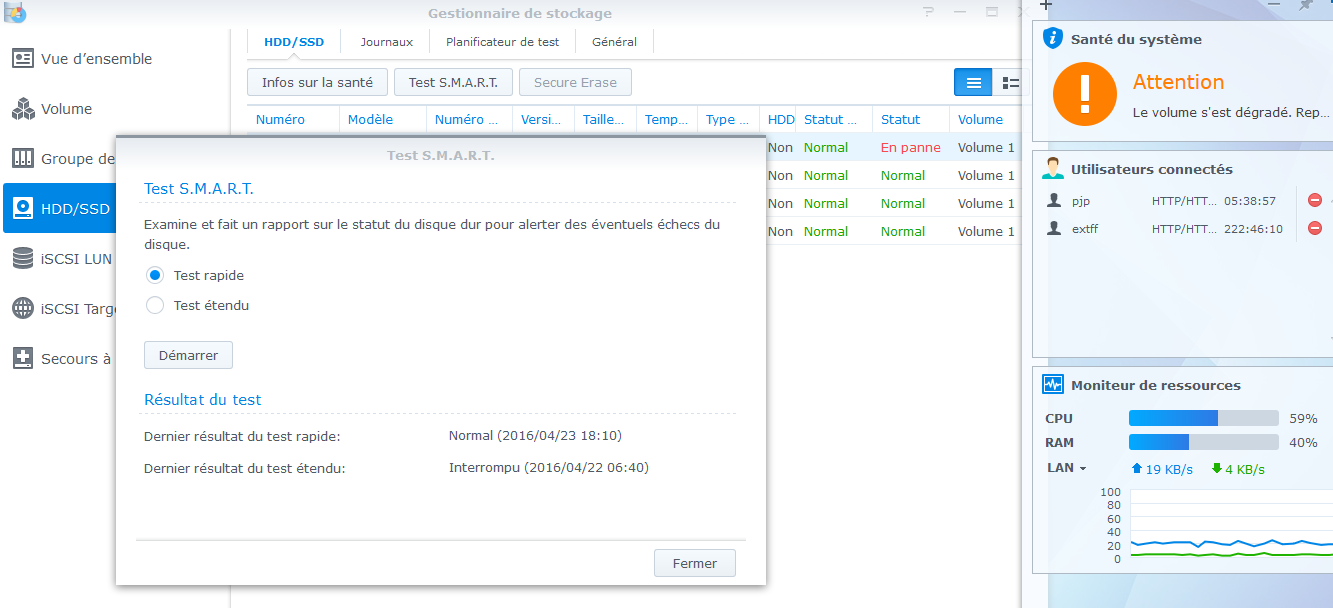
Task: Sort by the Numéro column header
Action: [x=280, y=119]
